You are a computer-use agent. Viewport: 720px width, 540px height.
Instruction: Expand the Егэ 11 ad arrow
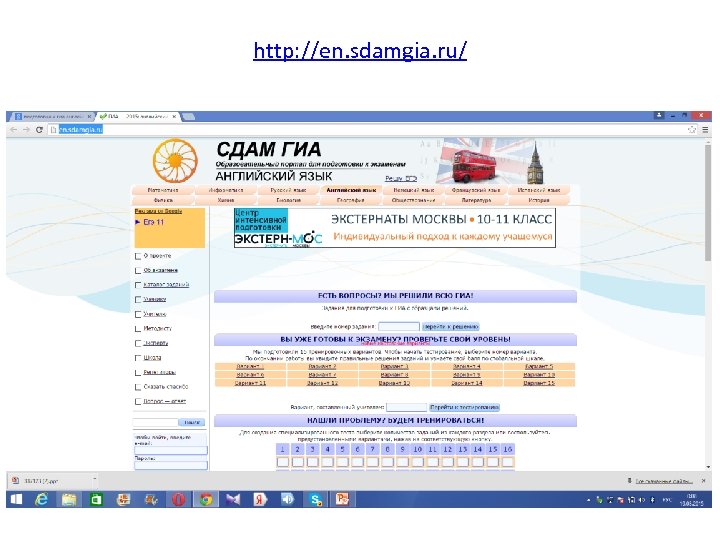(138, 222)
